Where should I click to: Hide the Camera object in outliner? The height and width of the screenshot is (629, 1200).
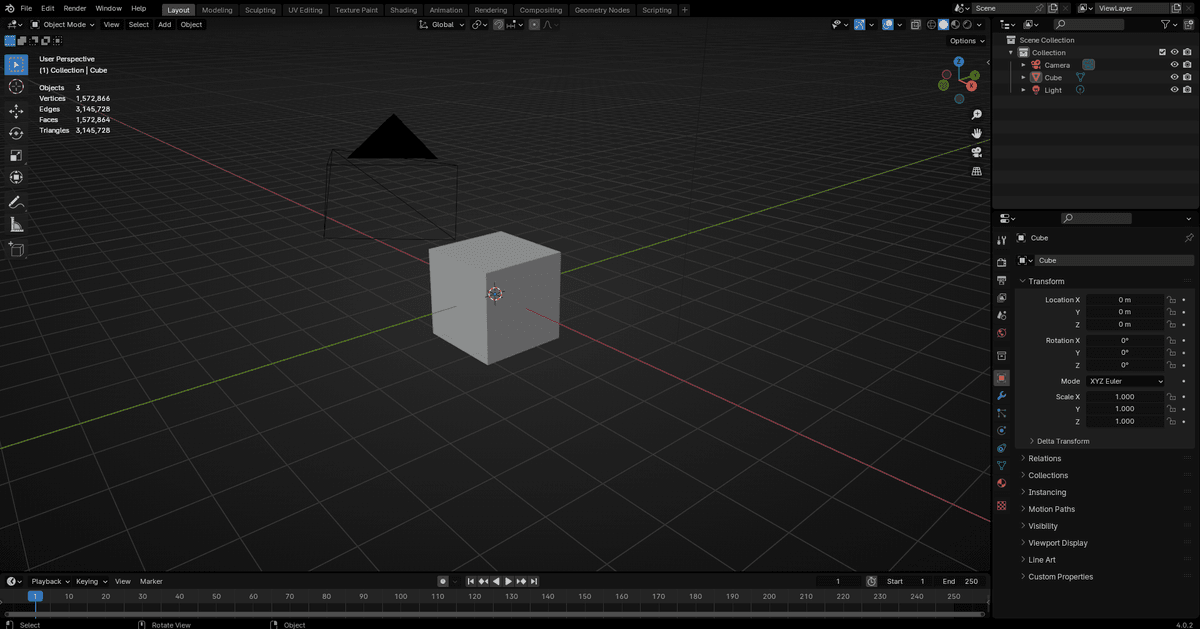pos(1174,65)
